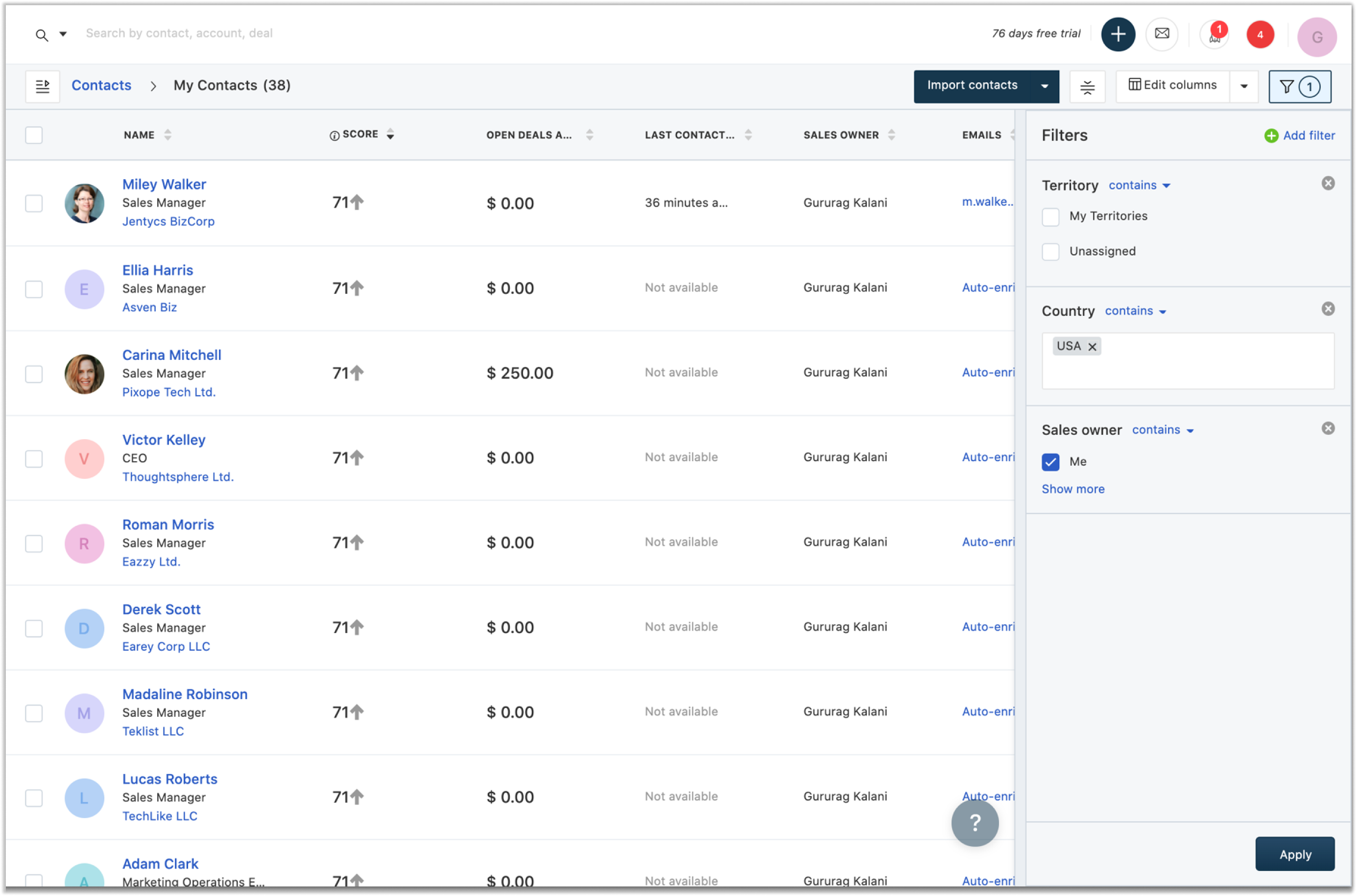Click the floating help question mark
This screenshot has width=1356, height=896.
coord(975,822)
